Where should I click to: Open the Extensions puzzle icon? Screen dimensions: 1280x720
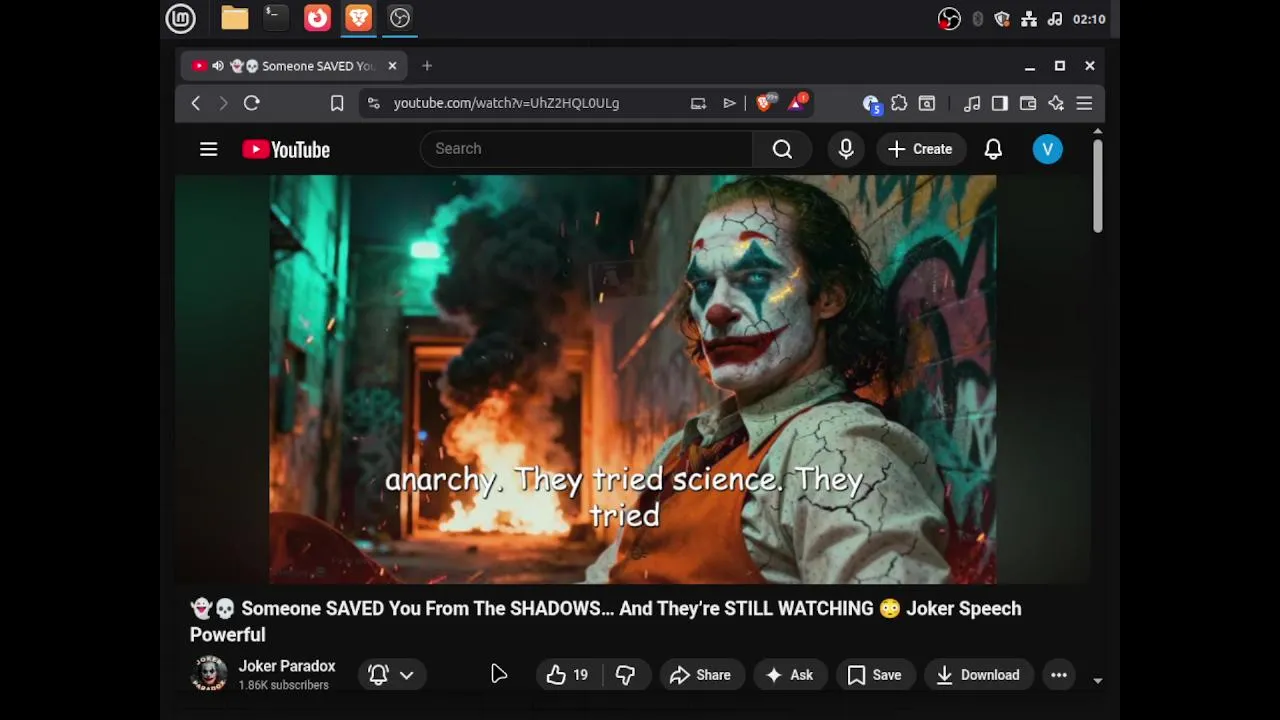click(899, 103)
